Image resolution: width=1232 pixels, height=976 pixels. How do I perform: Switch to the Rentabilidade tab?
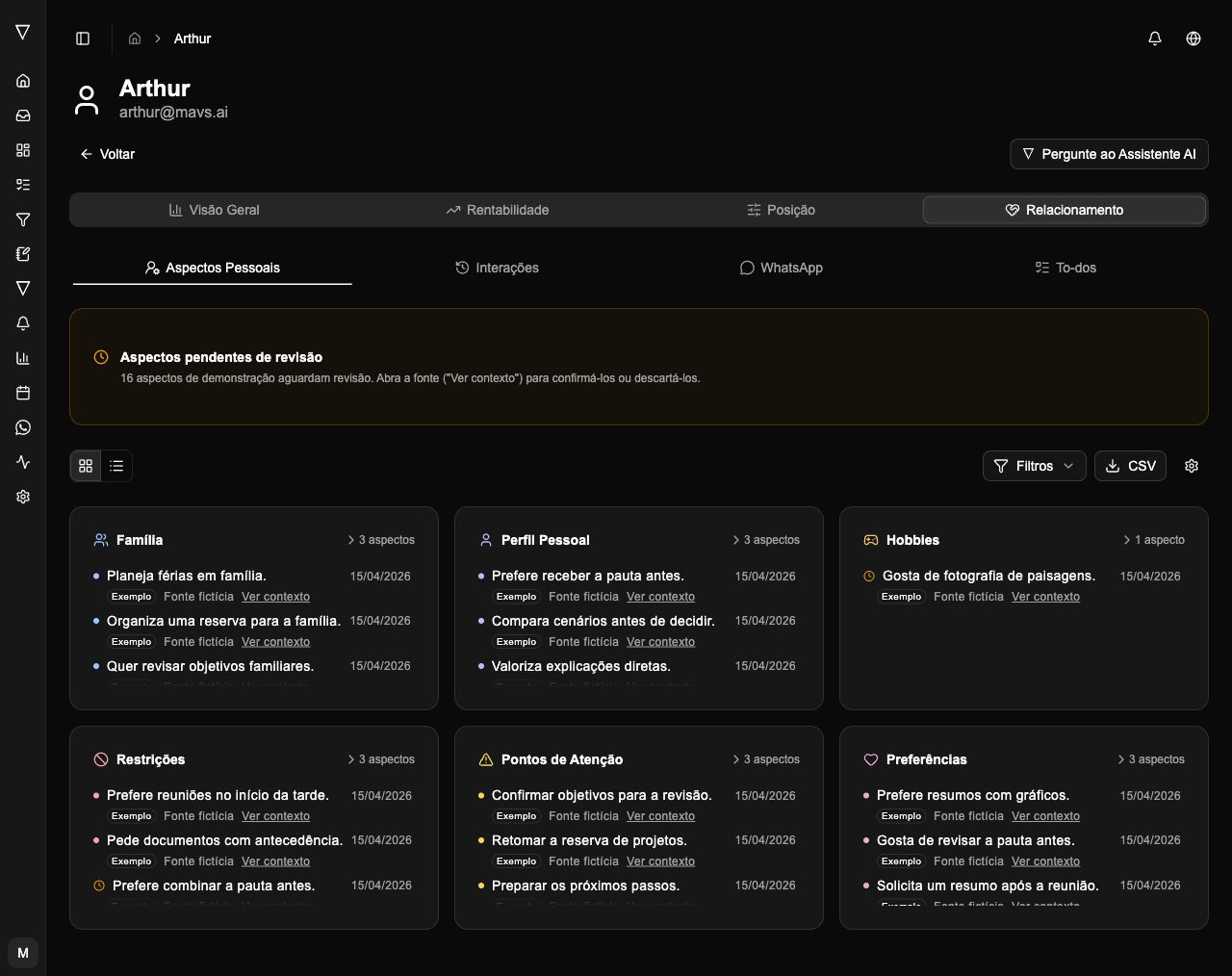click(498, 210)
